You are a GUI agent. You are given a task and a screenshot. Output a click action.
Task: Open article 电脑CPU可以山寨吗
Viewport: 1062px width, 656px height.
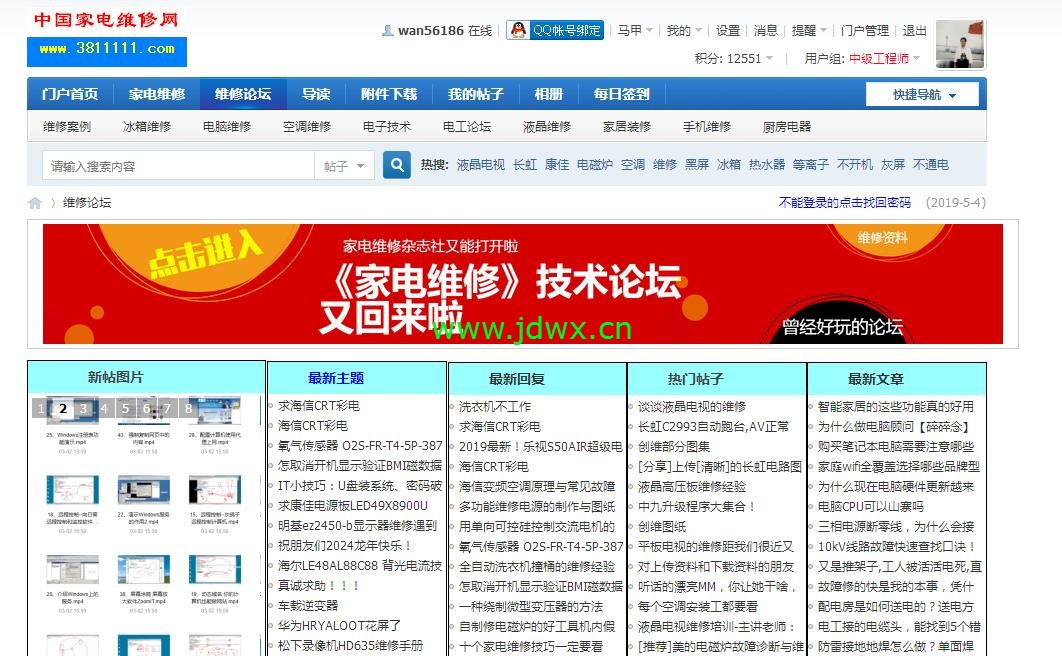click(870, 506)
